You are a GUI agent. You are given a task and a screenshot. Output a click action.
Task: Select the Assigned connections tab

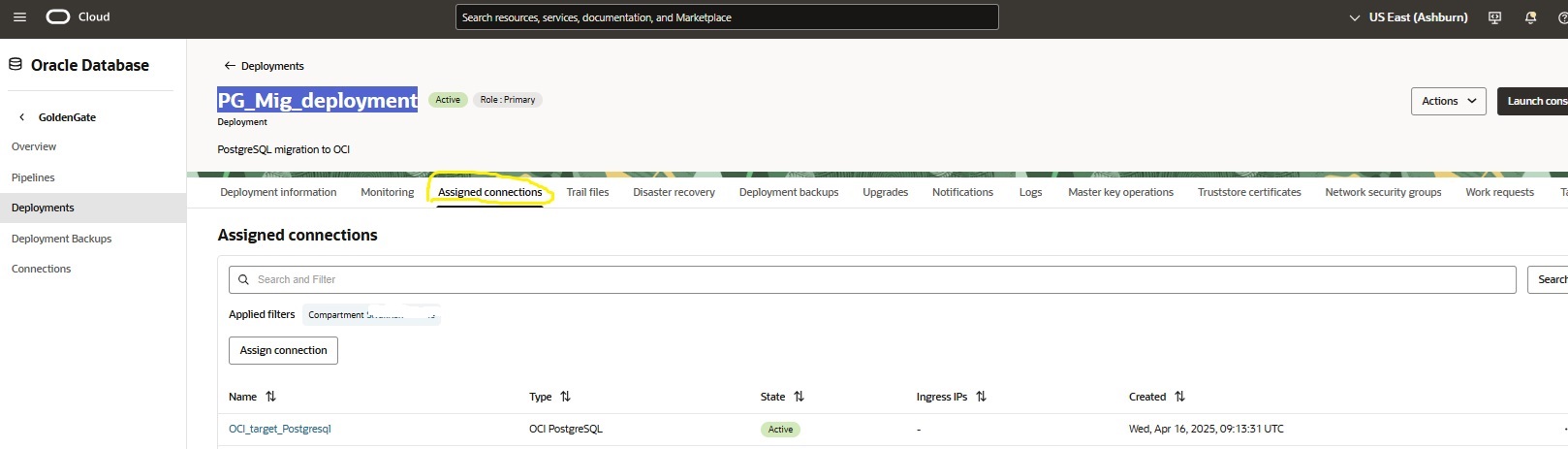(489, 192)
